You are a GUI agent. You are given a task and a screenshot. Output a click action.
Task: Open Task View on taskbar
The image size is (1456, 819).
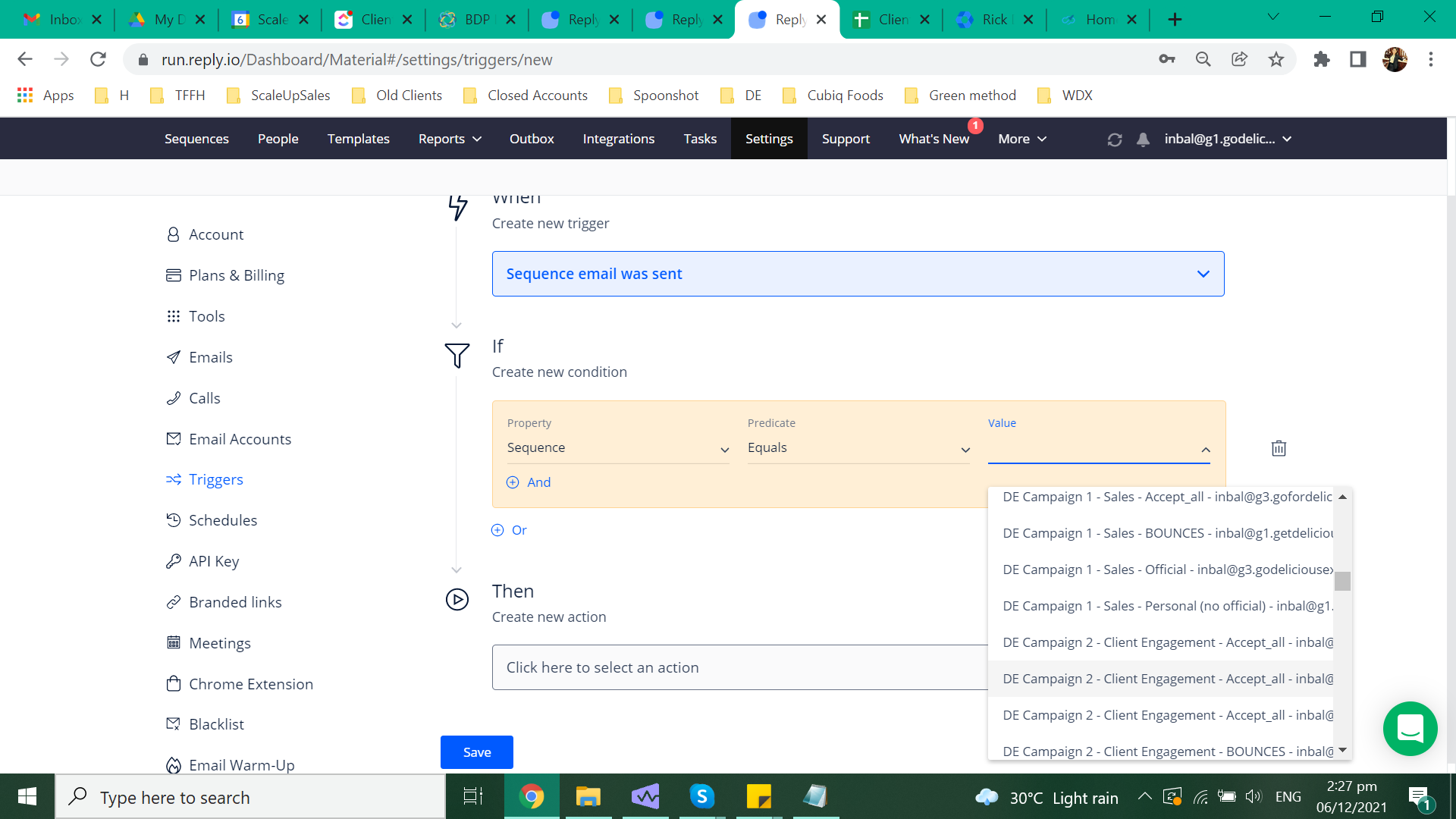(473, 796)
